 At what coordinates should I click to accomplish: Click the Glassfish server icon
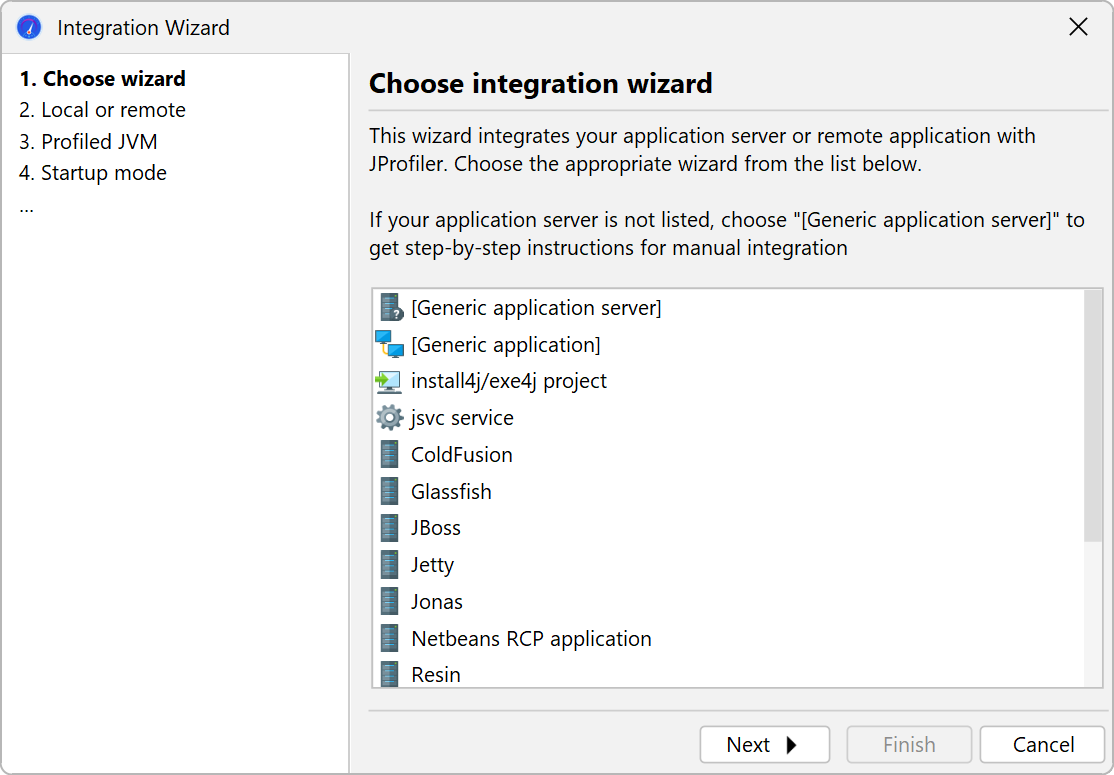[390, 492]
